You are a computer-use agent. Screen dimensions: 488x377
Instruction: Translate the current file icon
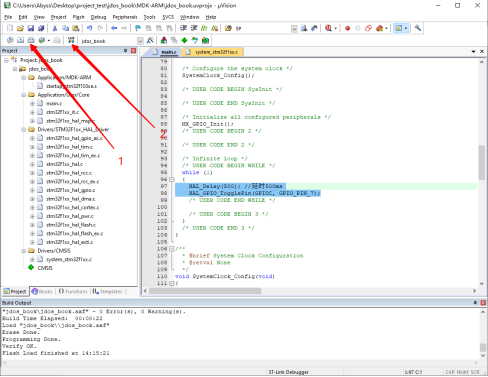coord(10,40)
